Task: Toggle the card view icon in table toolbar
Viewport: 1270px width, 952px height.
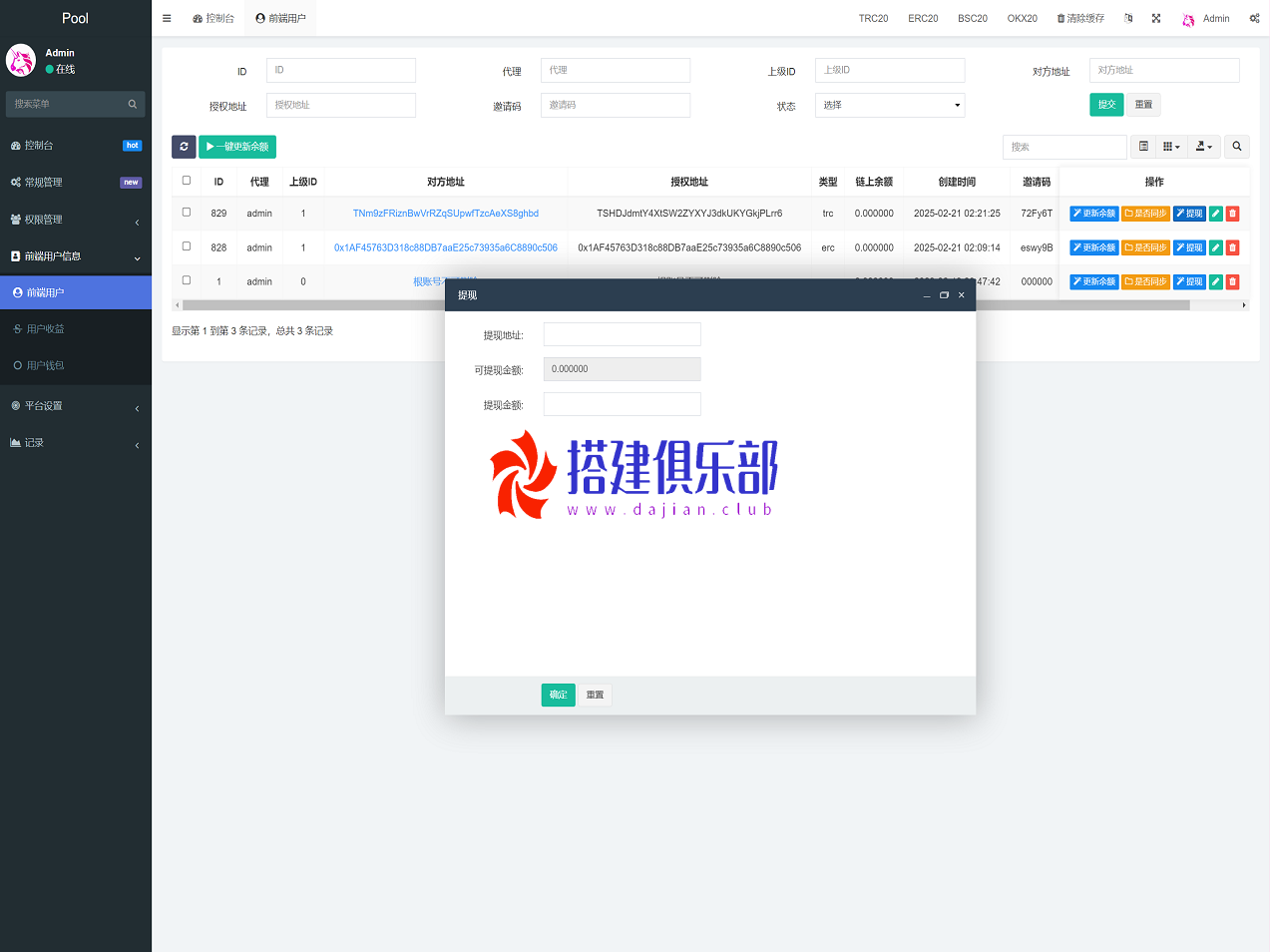Action: coord(1144,147)
